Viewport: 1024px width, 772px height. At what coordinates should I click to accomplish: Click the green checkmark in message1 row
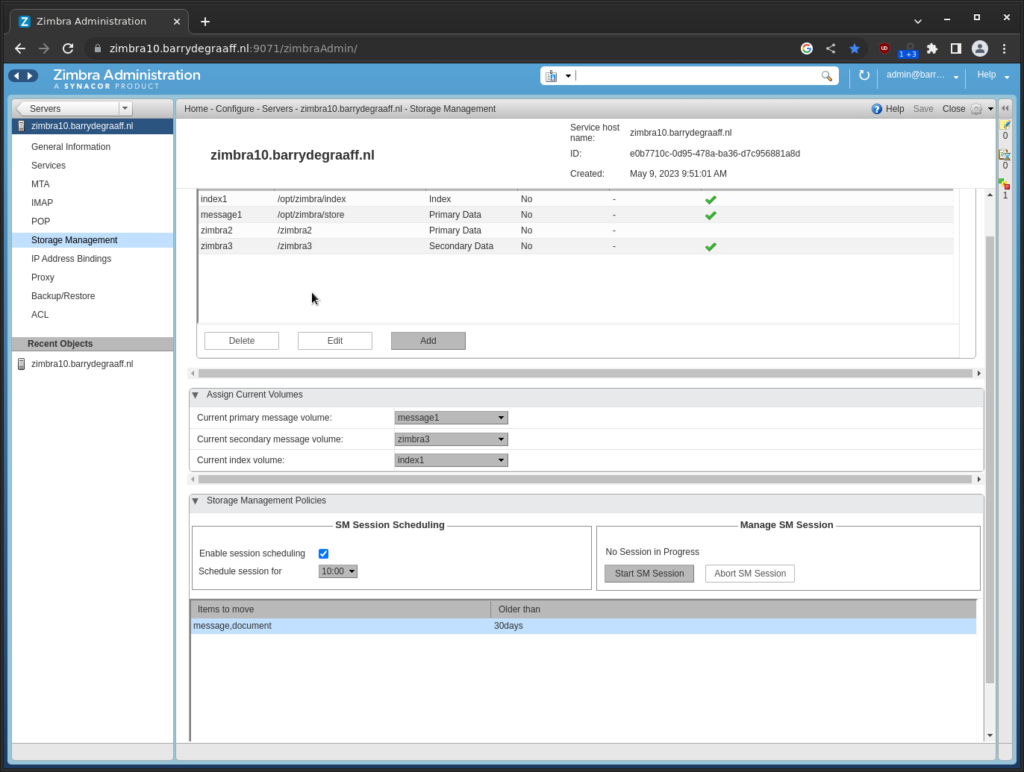[711, 216]
